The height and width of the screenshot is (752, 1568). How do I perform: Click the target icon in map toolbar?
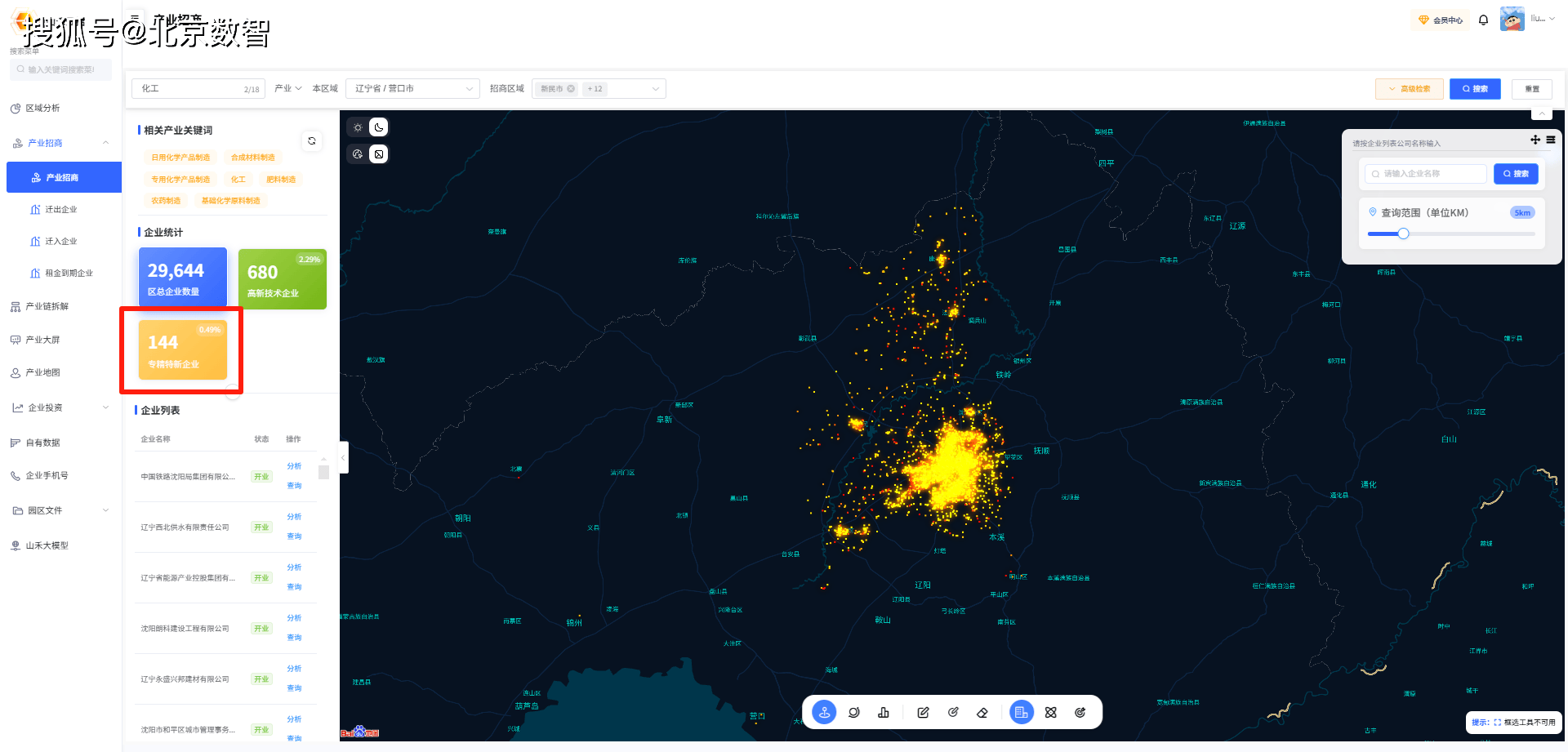click(1080, 712)
